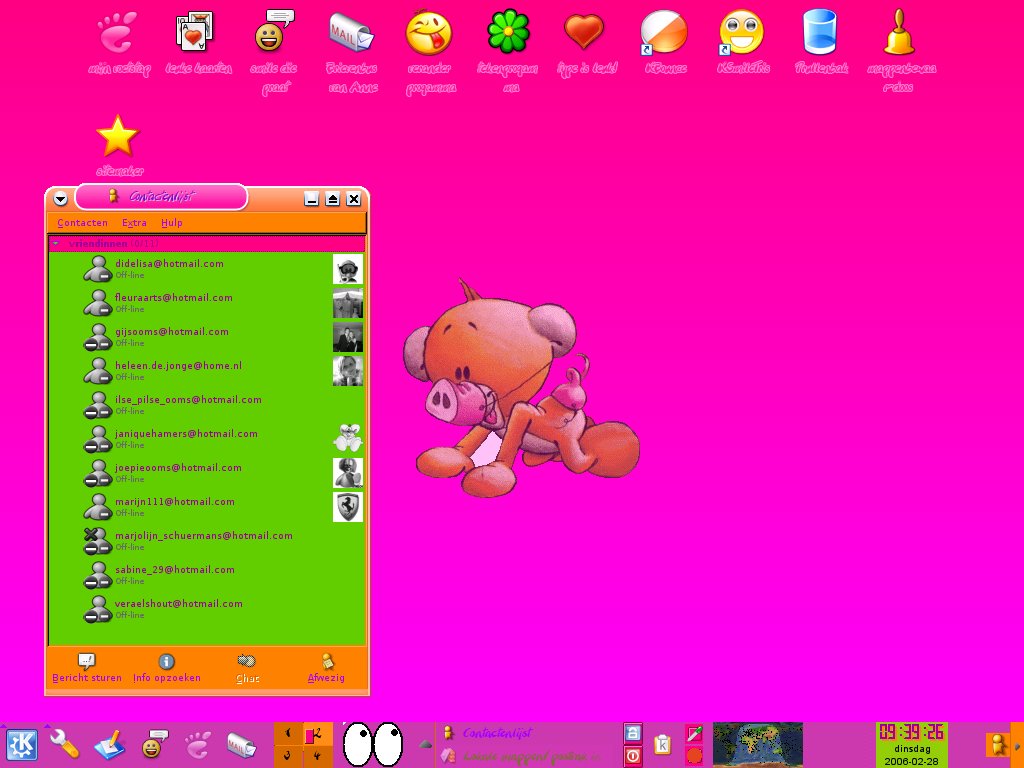Open the Extra menu
Image resolution: width=1024 pixels, height=768 pixels.
coord(134,223)
